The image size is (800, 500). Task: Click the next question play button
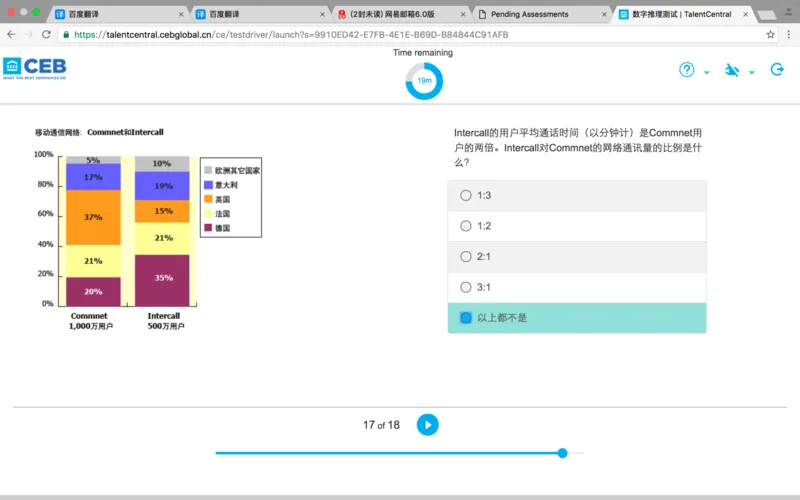(428, 424)
